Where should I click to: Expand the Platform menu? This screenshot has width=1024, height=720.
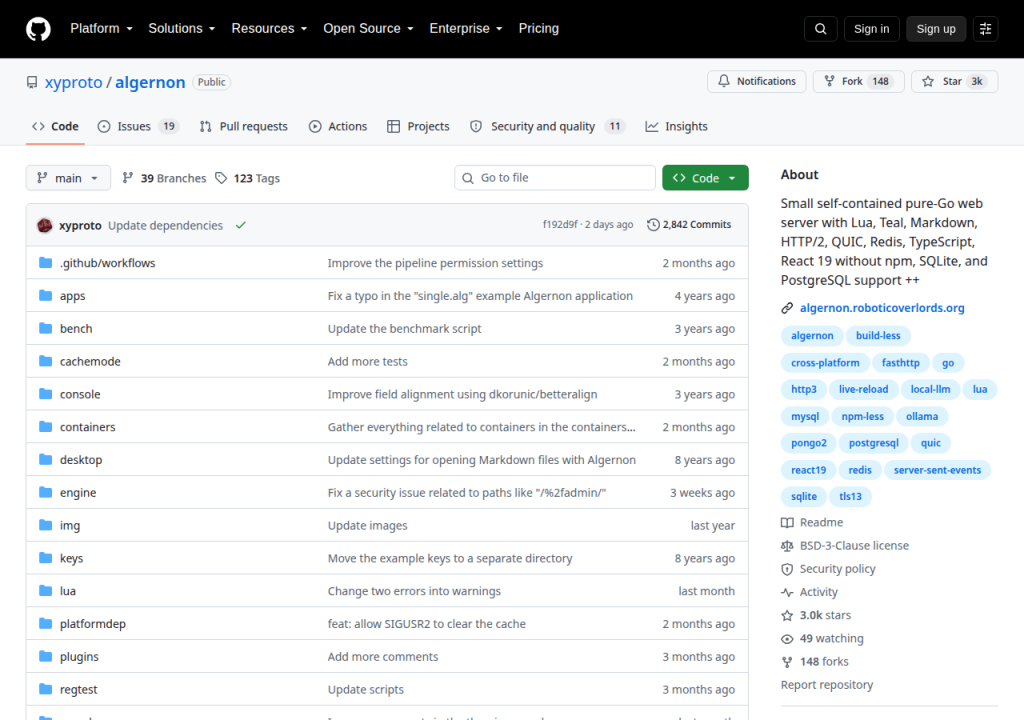101,29
